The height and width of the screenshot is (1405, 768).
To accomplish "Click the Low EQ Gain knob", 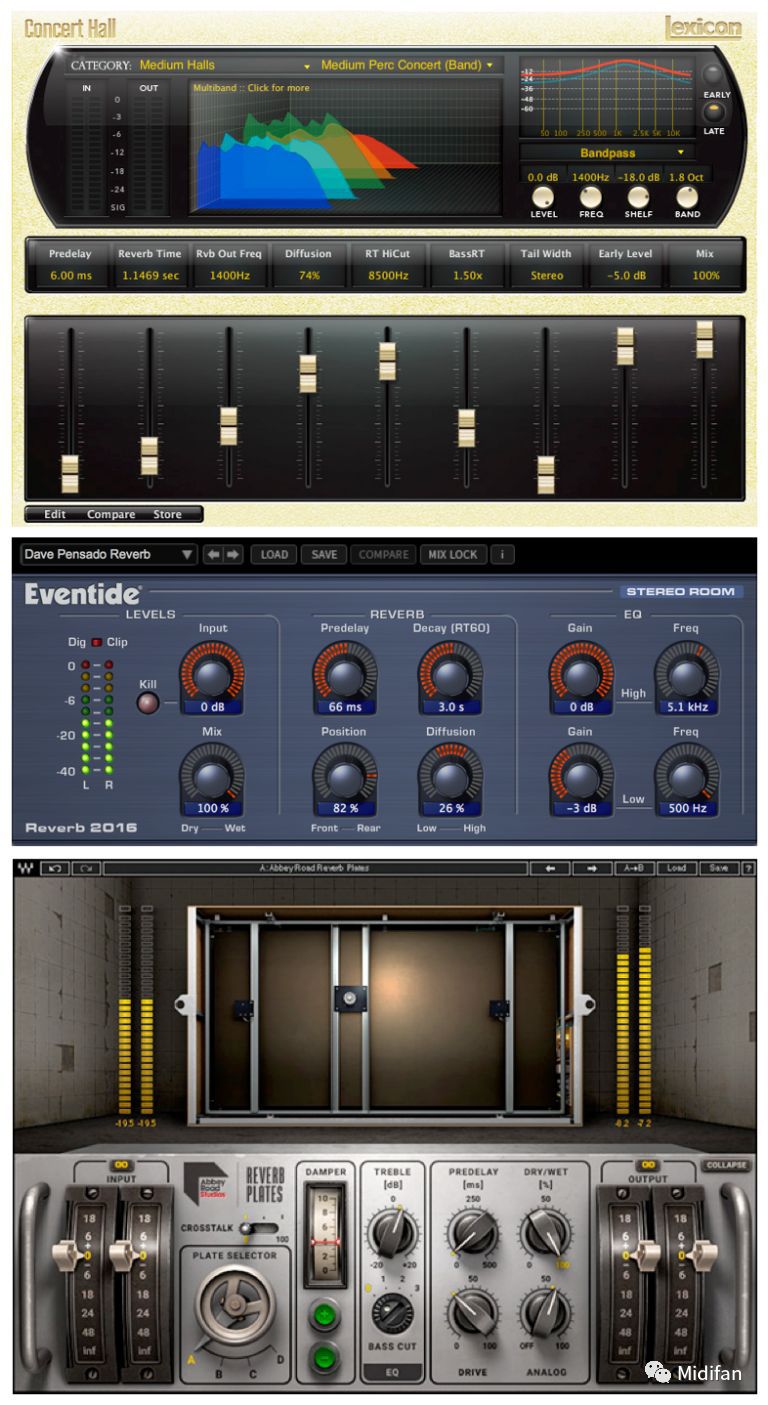I will 581,779.
